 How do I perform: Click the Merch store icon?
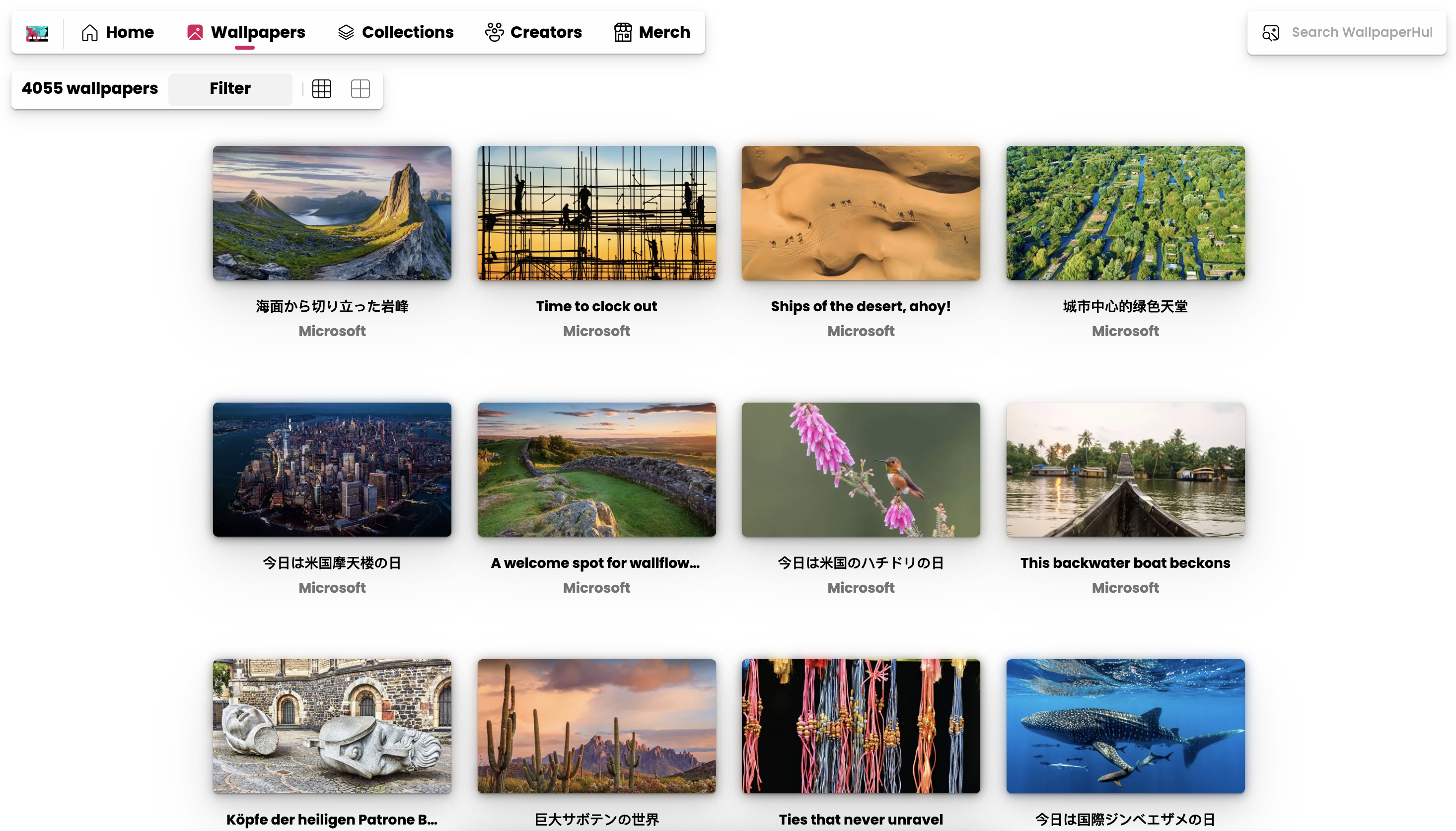click(x=623, y=33)
